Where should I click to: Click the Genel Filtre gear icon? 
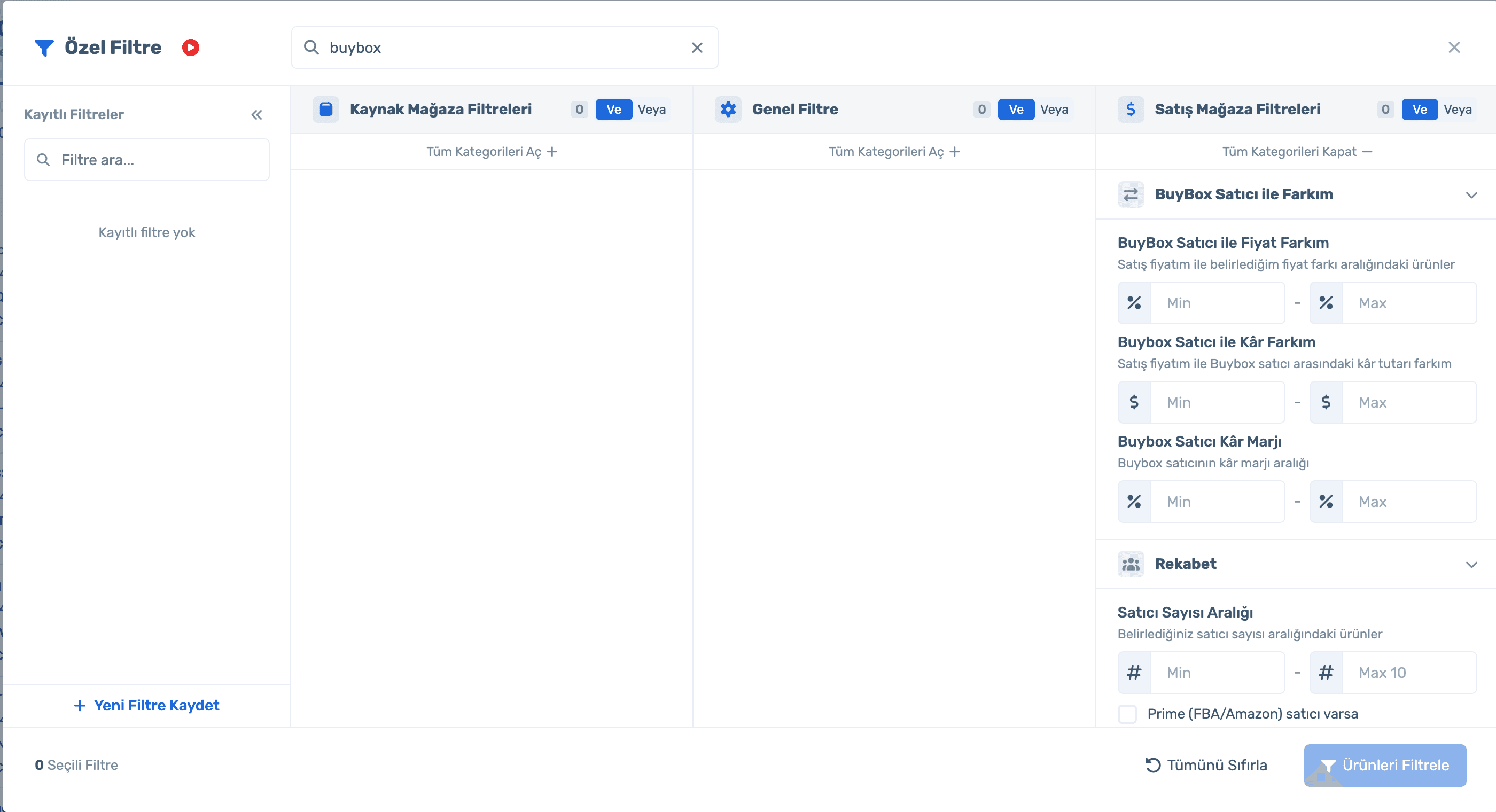(728, 109)
